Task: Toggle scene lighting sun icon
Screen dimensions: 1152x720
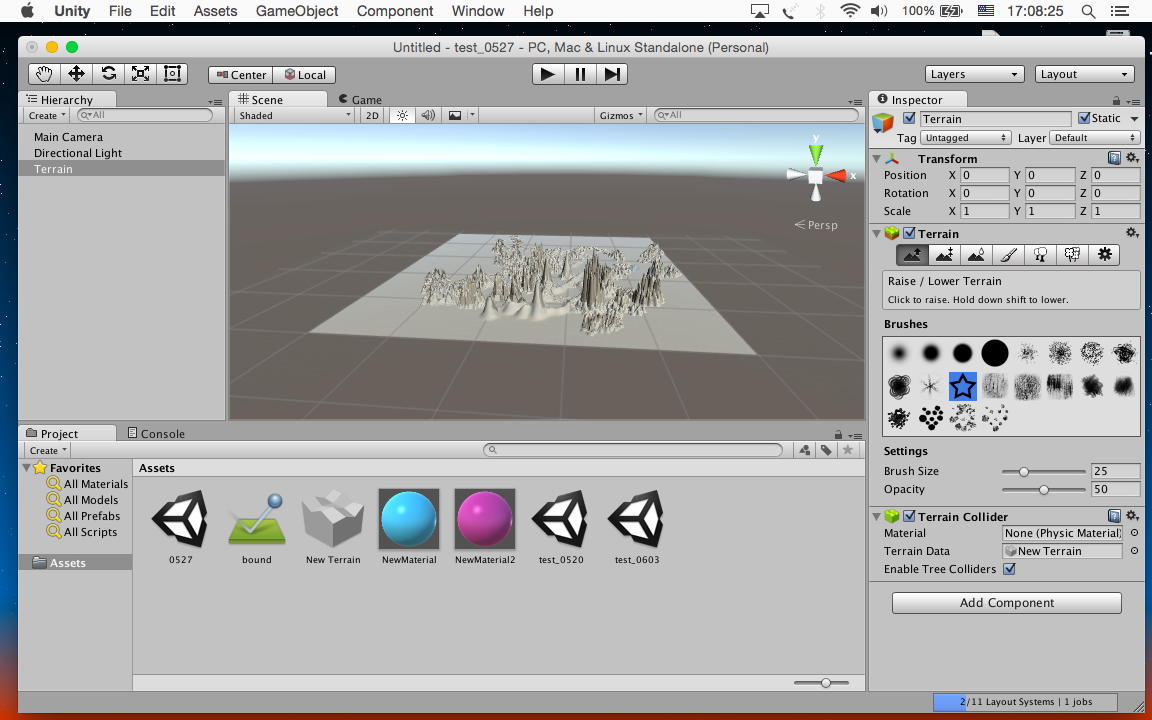Action: (402, 116)
